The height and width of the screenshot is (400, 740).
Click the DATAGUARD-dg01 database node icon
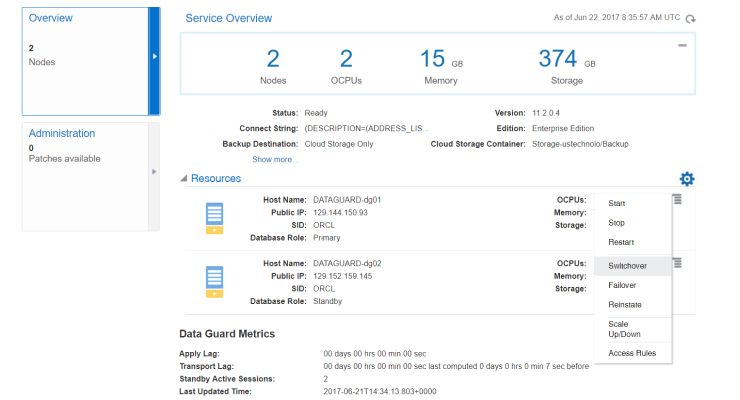[214, 218]
